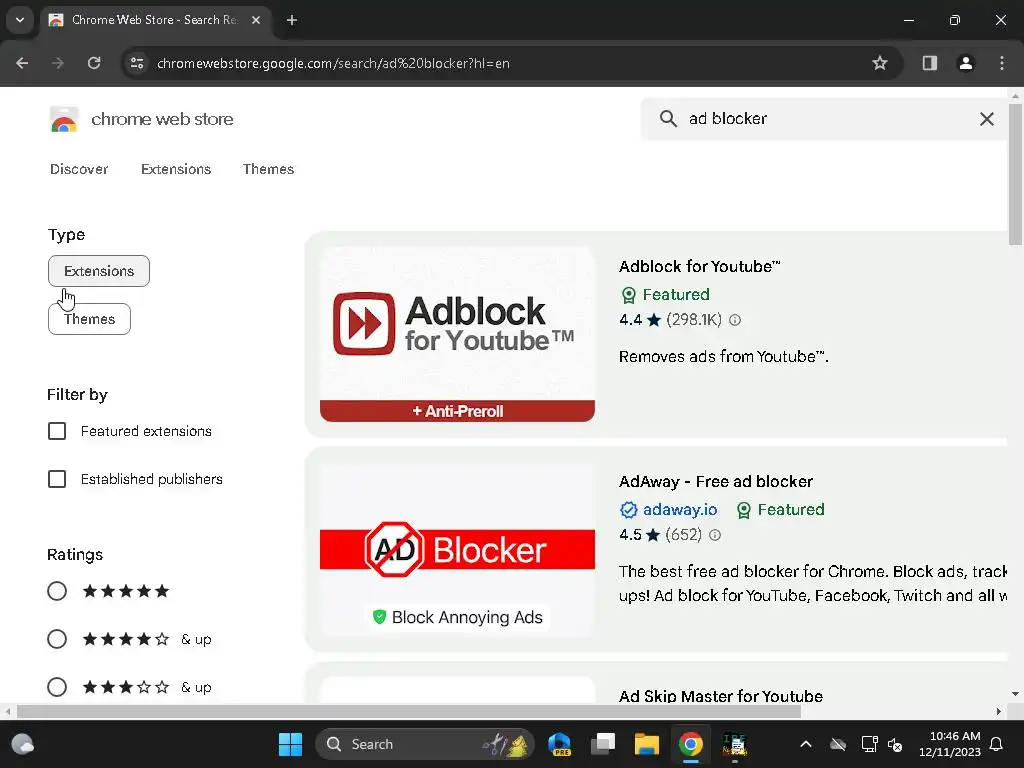Filter type by Themes

pos(89,319)
